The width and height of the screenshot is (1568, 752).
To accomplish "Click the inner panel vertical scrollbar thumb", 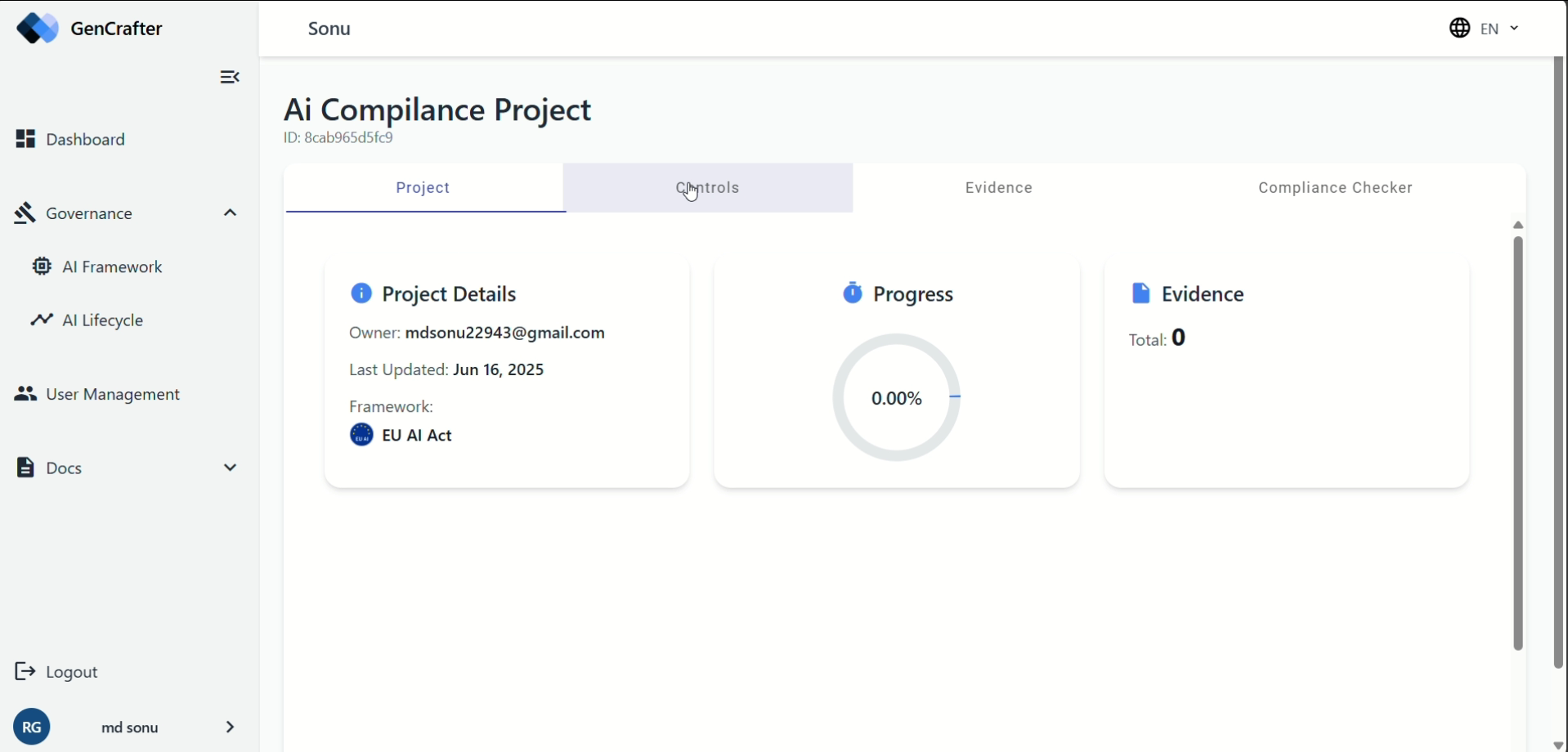I will 1518,443.
